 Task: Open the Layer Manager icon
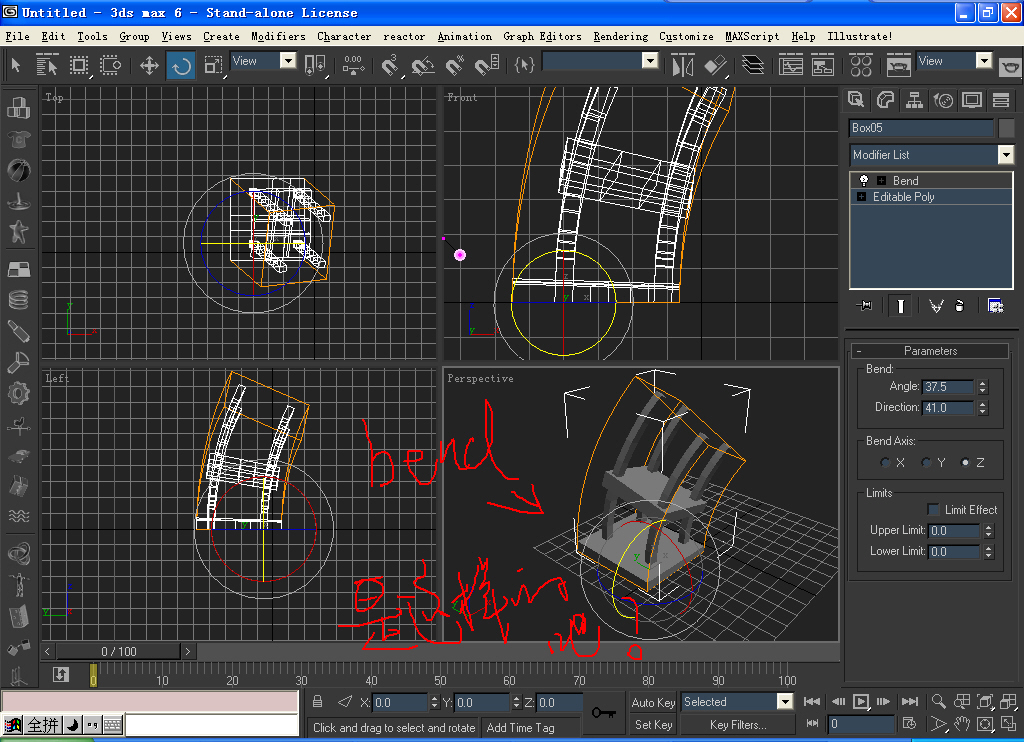(x=752, y=65)
